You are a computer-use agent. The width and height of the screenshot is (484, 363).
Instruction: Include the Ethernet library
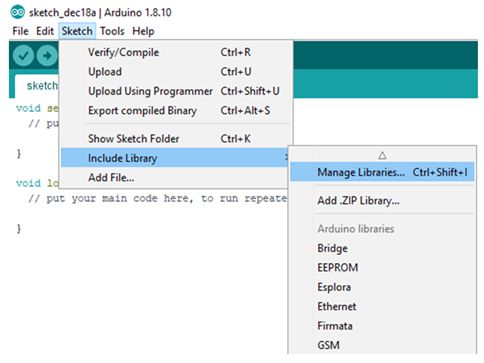(337, 306)
